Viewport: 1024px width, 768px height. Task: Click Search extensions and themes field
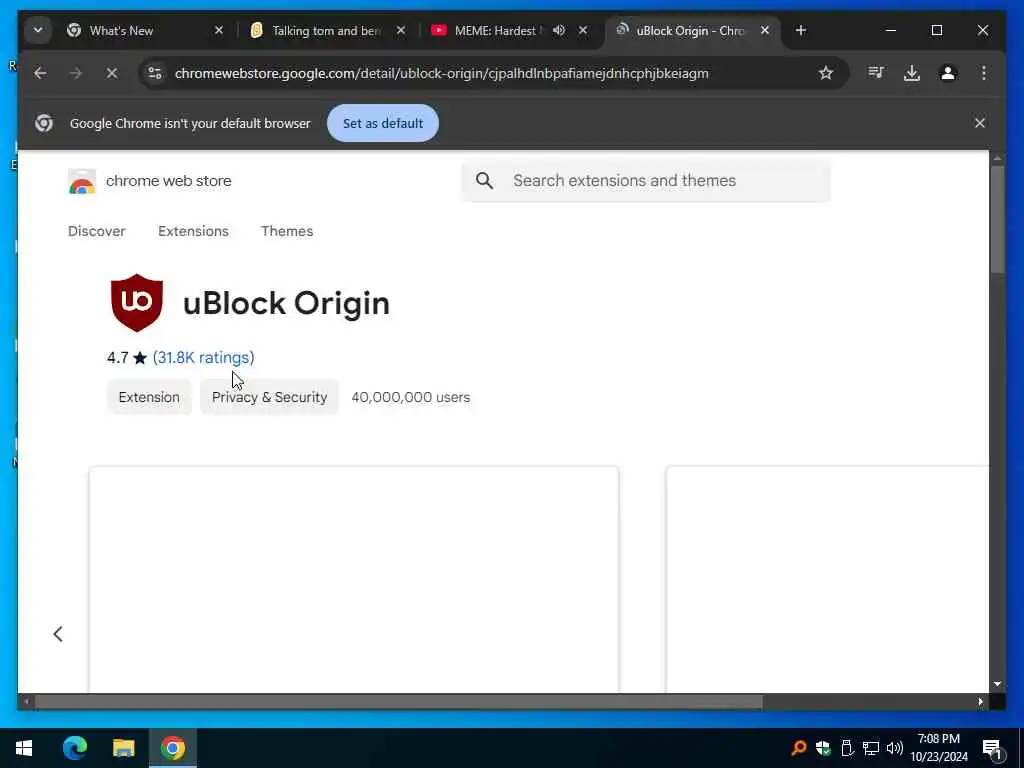click(645, 180)
